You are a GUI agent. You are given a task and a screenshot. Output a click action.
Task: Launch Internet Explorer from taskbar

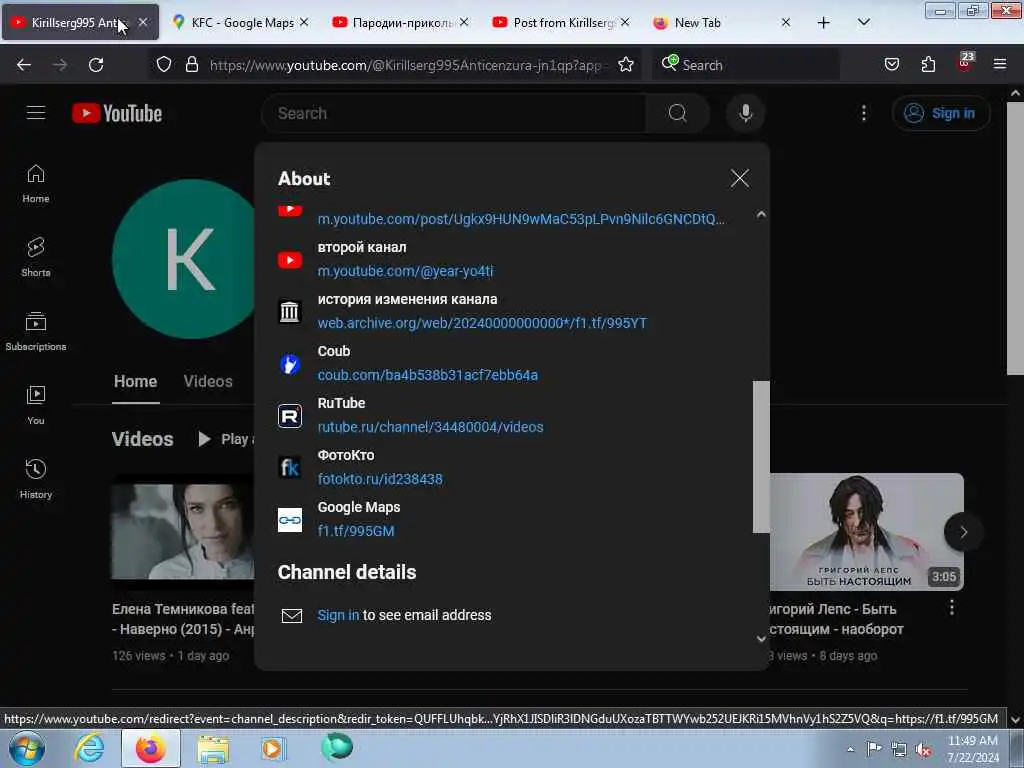[89, 748]
